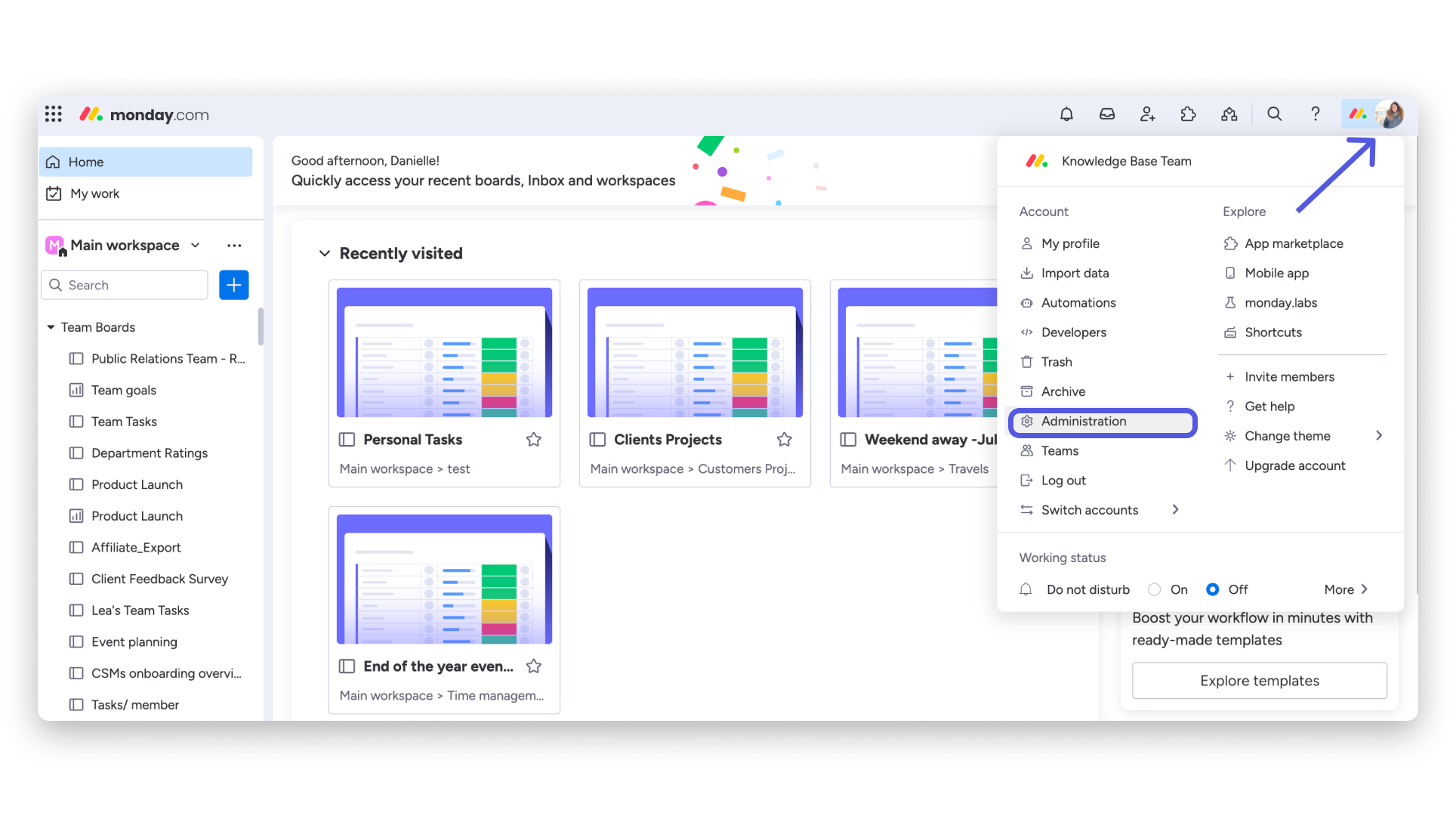Viewport: 1456px width, 816px height.
Task: Open the Affiliate_Export board
Action: tap(136, 547)
